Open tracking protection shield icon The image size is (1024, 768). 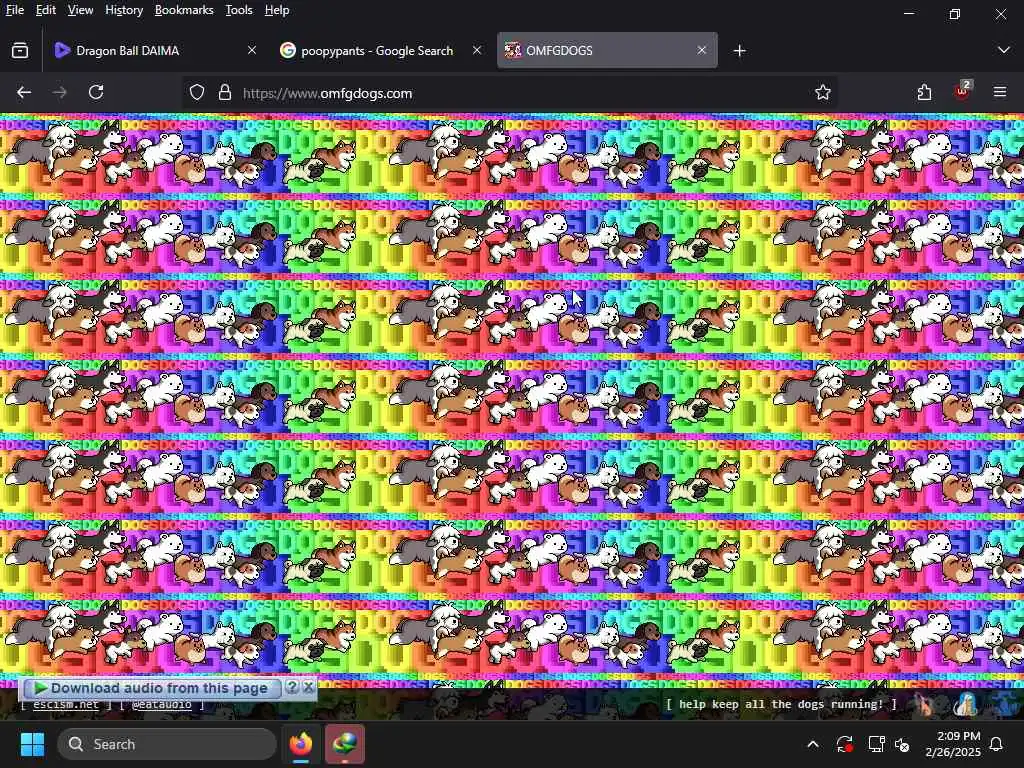point(197,93)
